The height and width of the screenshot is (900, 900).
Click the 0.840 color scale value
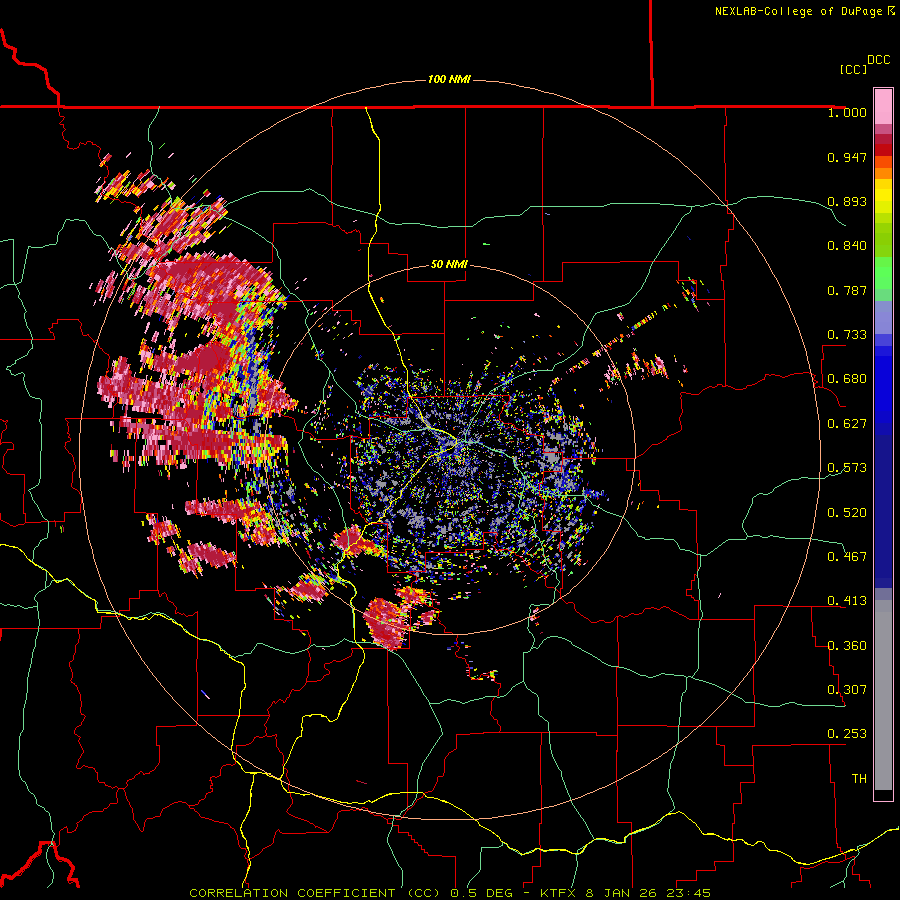(x=847, y=246)
